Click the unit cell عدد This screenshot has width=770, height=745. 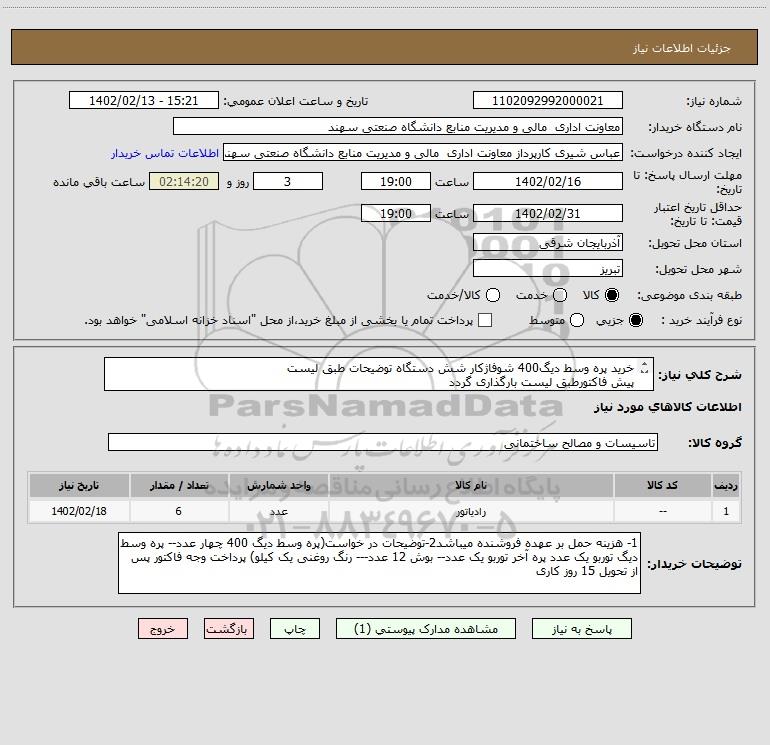click(x=278, y=511)
